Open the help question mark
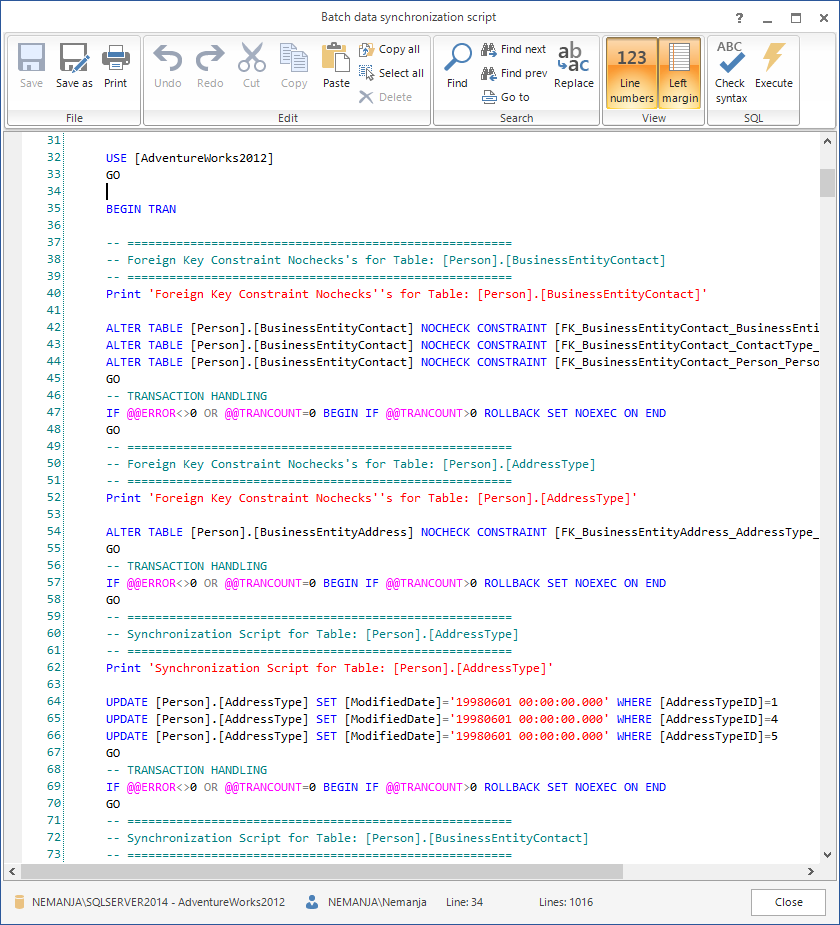840x925 pixels. coord(739,18)
